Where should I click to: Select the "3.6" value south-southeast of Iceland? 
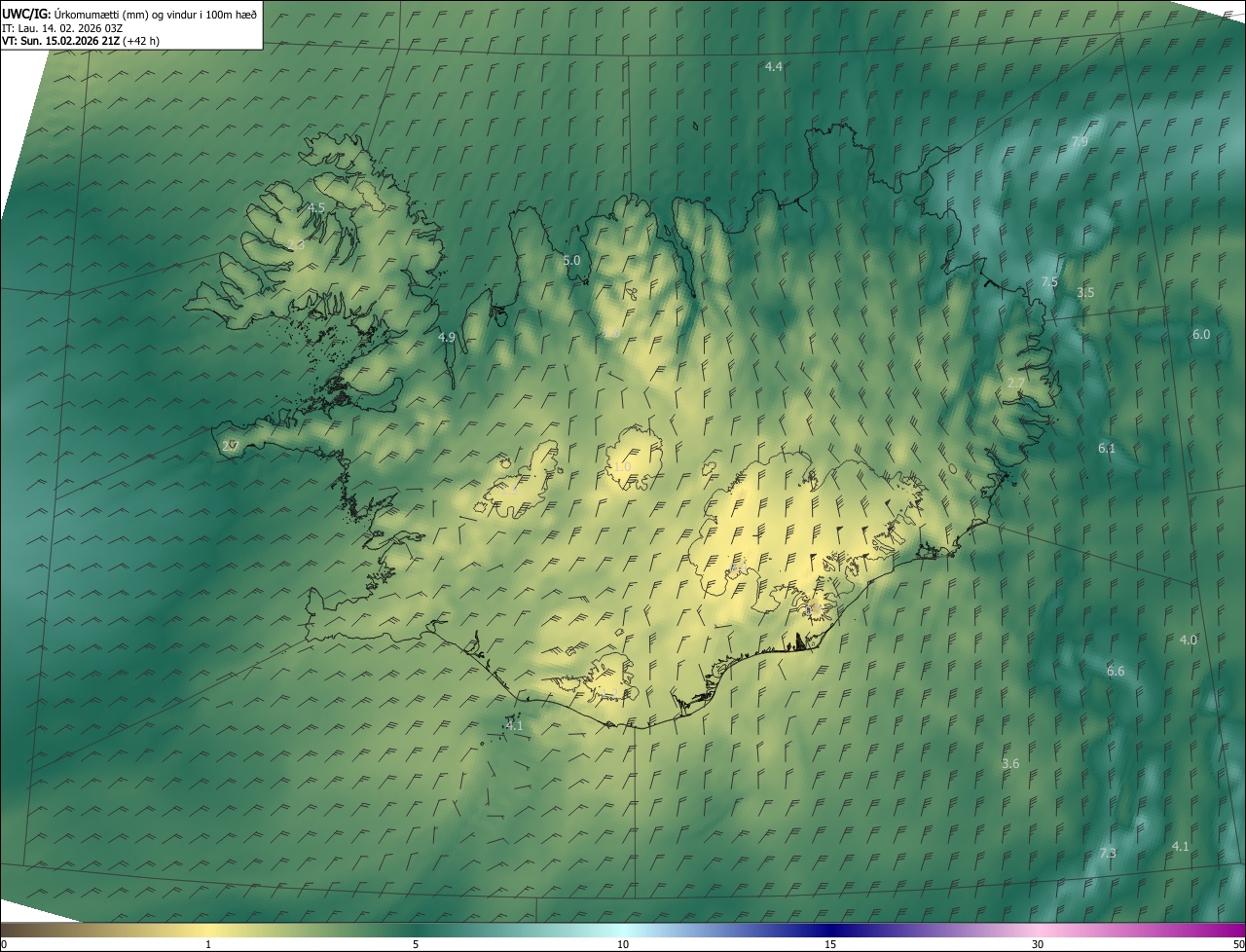[x=1010, y=764]
